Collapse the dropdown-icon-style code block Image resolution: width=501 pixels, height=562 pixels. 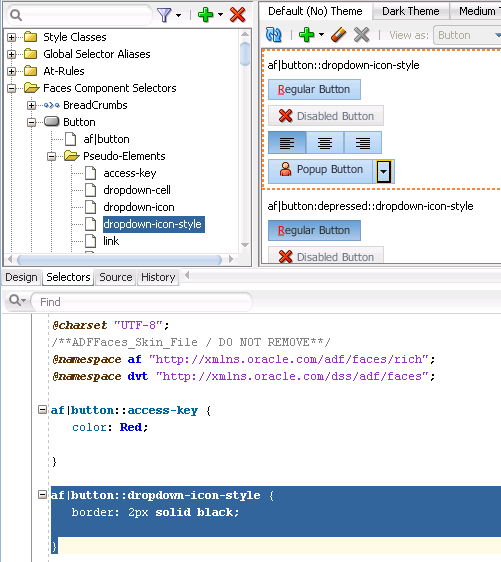click(42, 495)
